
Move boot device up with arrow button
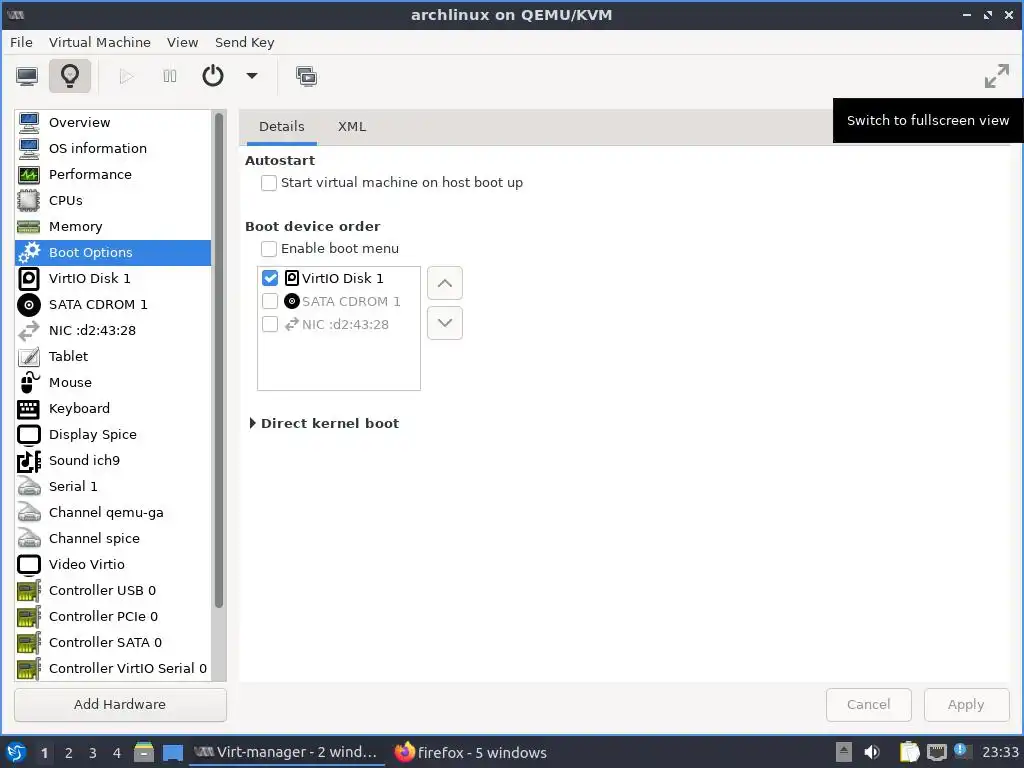(x=445, y=283)
